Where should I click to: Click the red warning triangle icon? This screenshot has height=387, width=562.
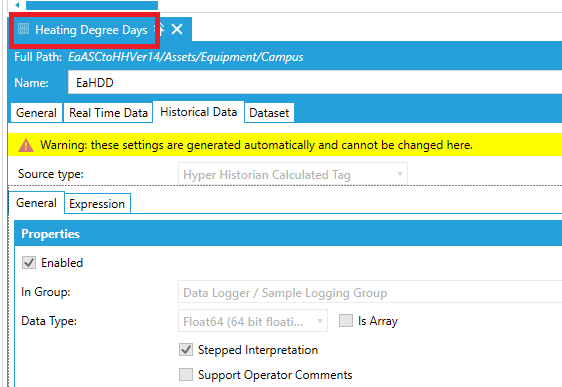[26, 145]
